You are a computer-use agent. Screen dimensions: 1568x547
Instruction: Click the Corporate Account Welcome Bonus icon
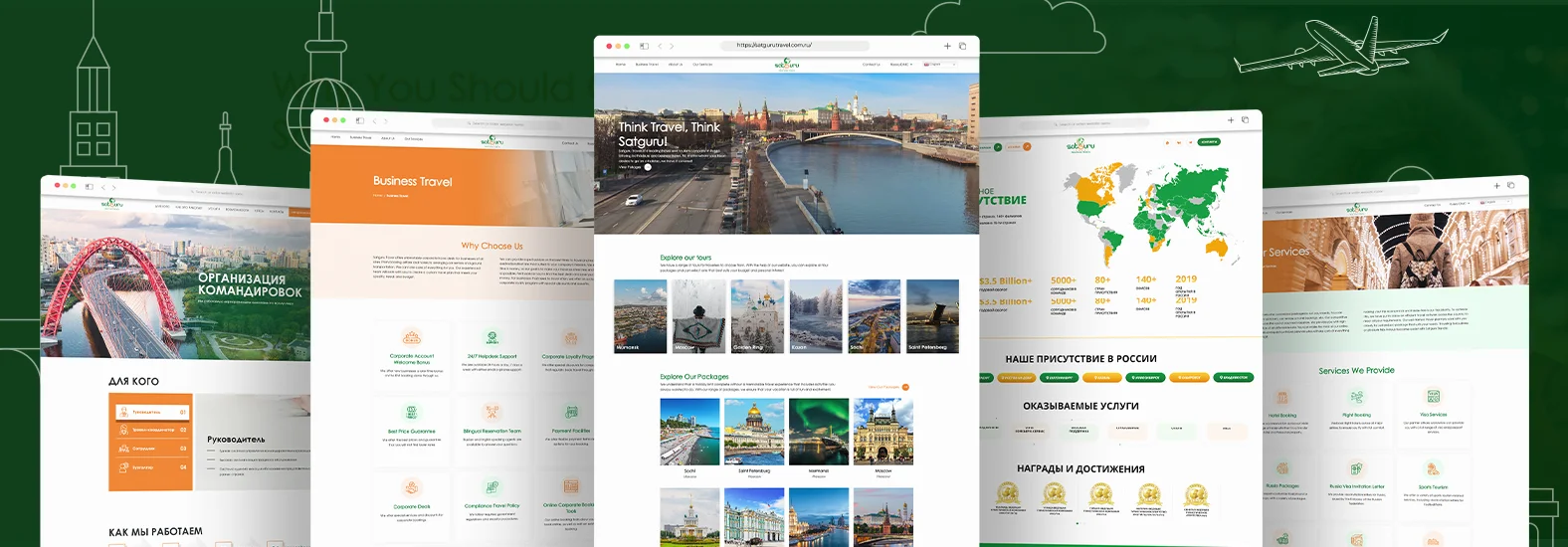pos(412,337)
